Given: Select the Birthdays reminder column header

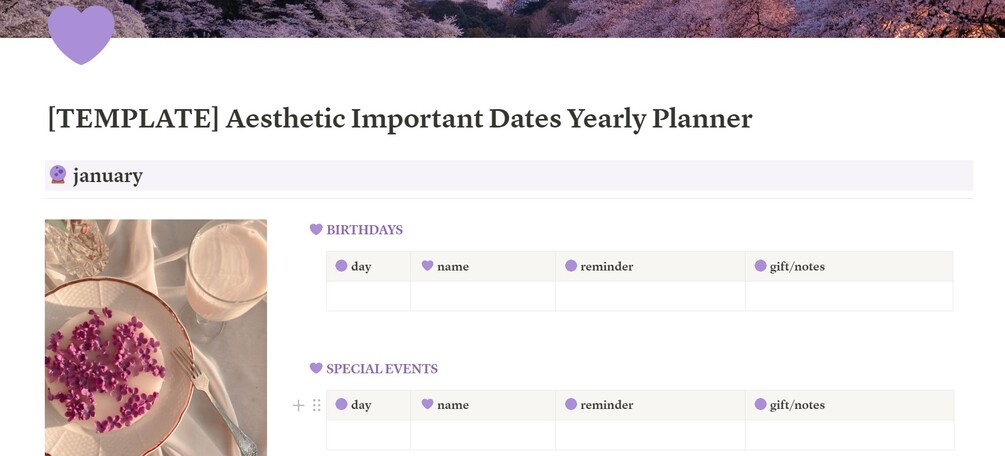Looking at the screenshot, I should [606, 267].
